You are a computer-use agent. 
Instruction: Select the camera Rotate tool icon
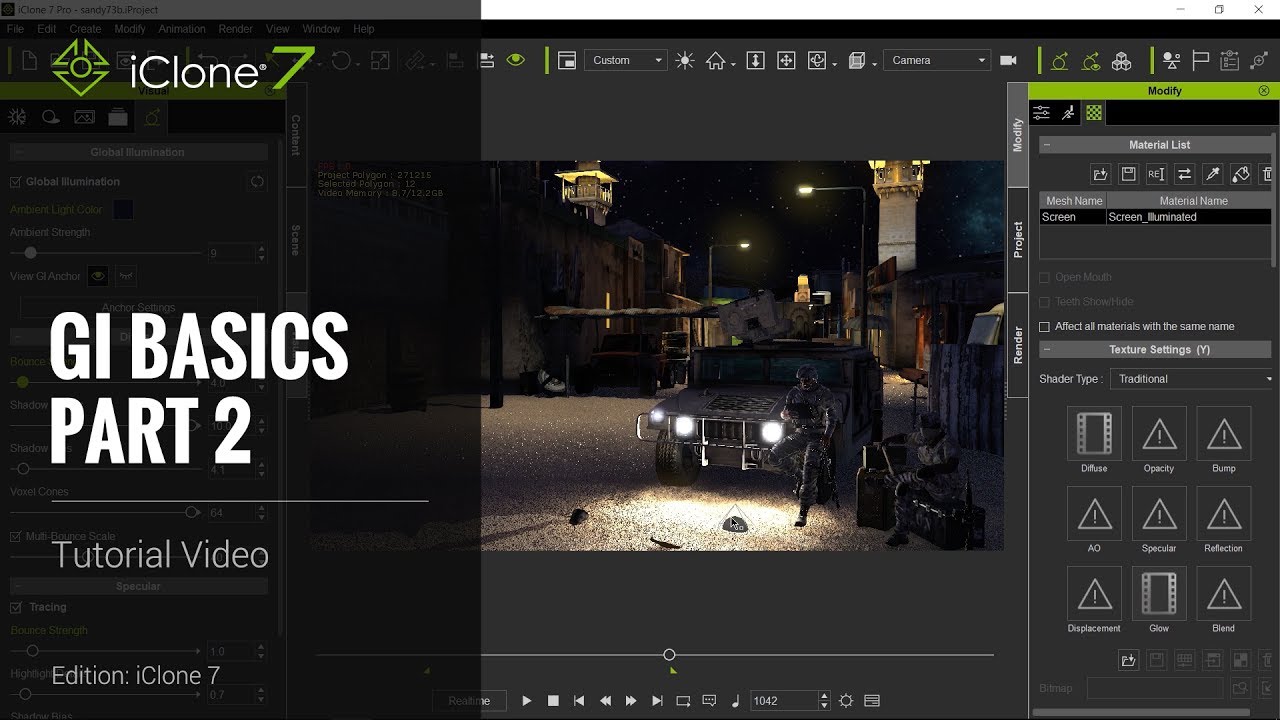pyautogui.click(x=817, y=60)
